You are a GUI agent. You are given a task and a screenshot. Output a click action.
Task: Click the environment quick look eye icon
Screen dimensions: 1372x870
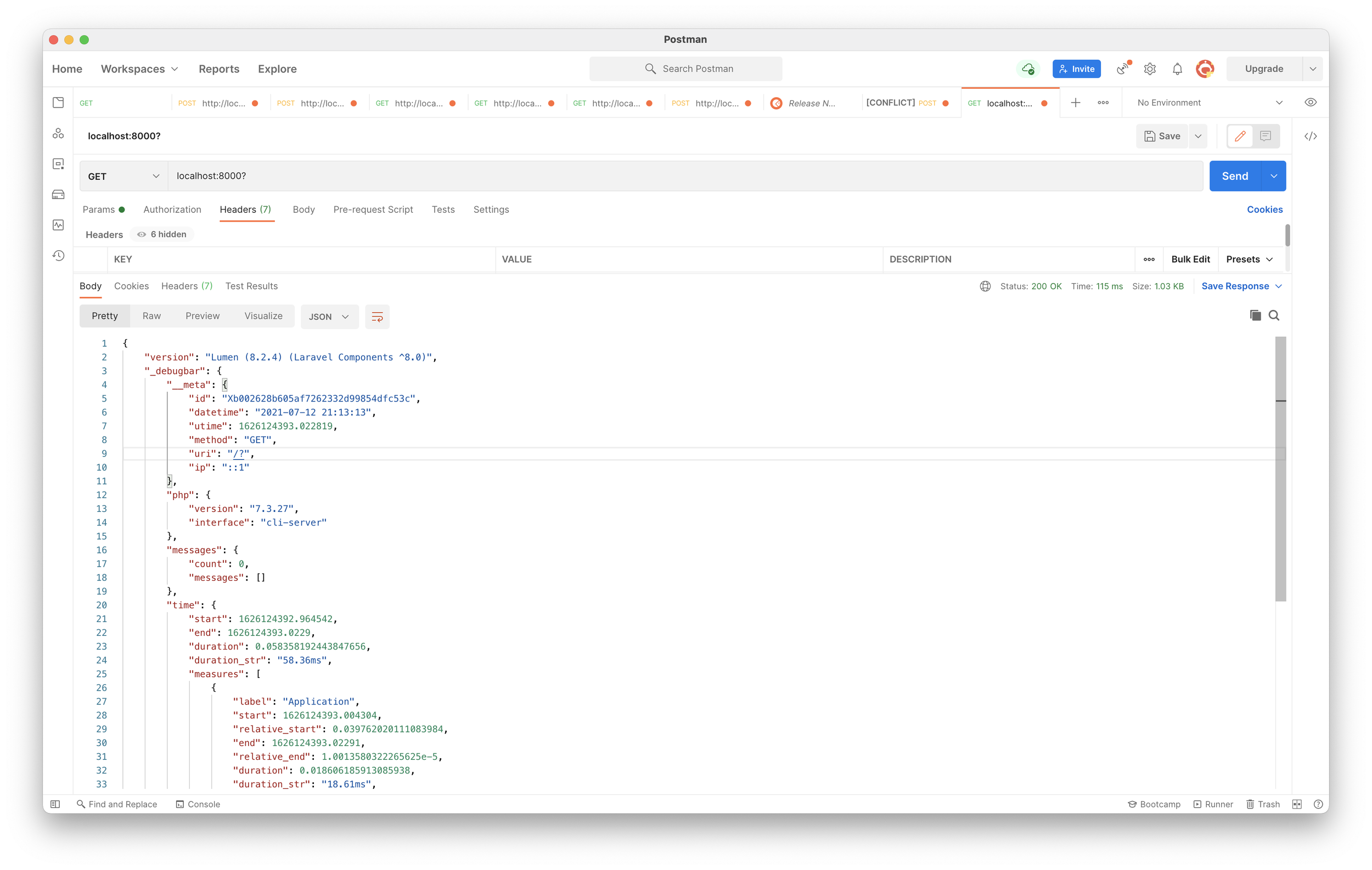(1311, 103)
